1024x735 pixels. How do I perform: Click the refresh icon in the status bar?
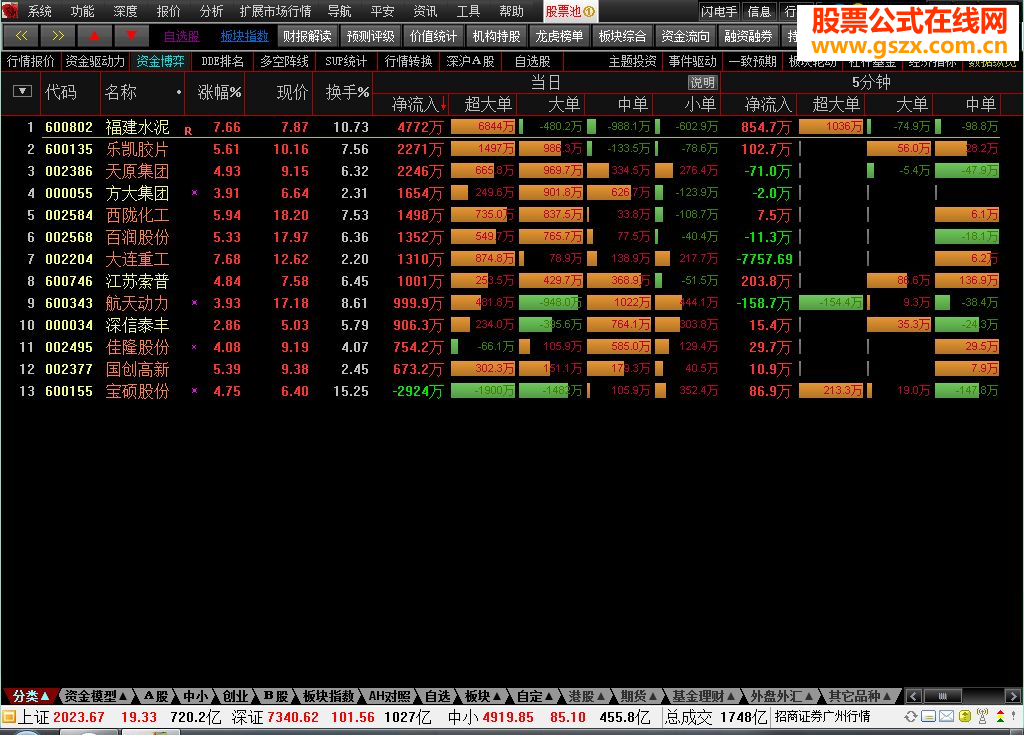pyautogui.click(x=910, y=717)
